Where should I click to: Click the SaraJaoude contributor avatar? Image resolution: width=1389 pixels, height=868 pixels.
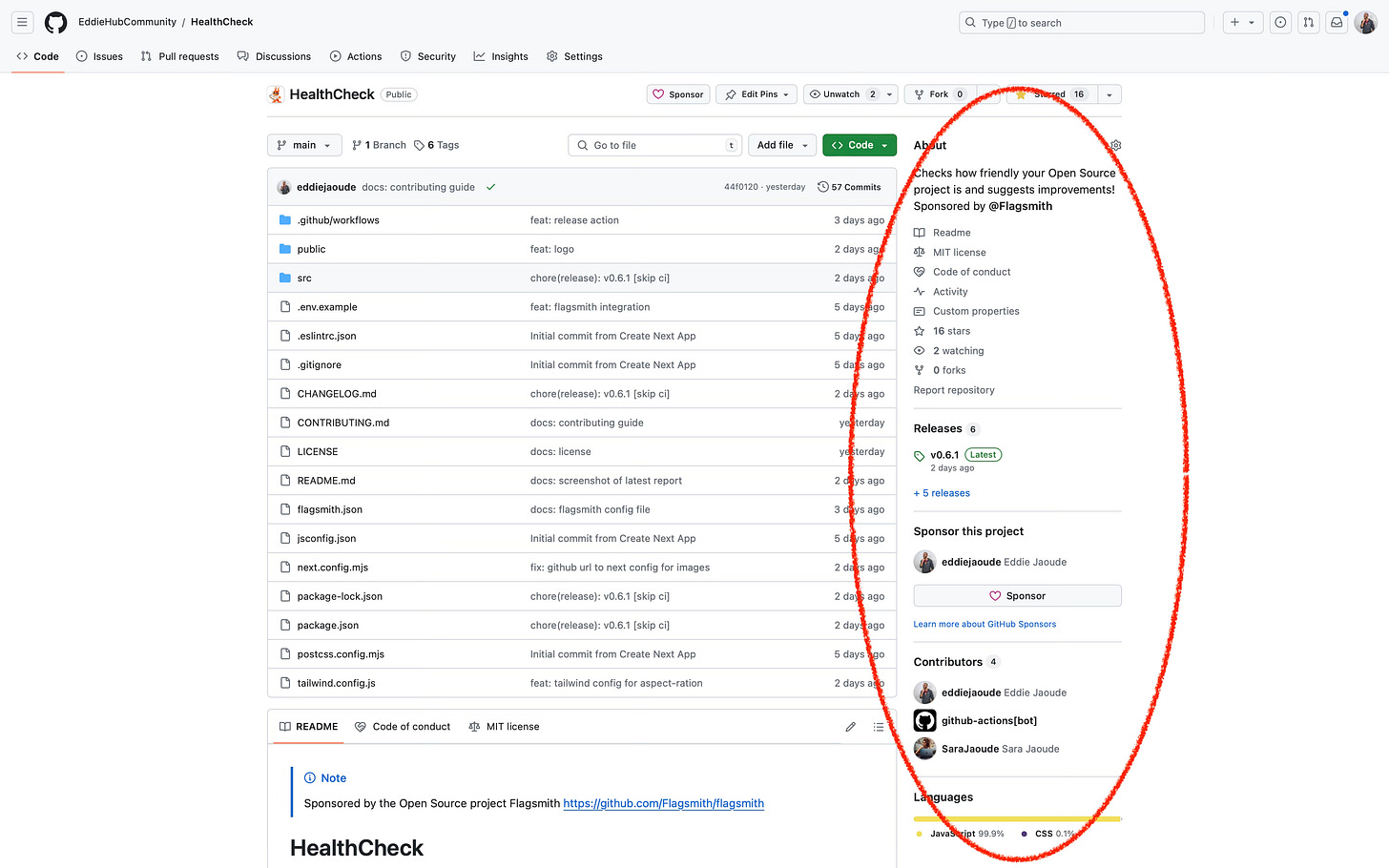coord(924,749)
